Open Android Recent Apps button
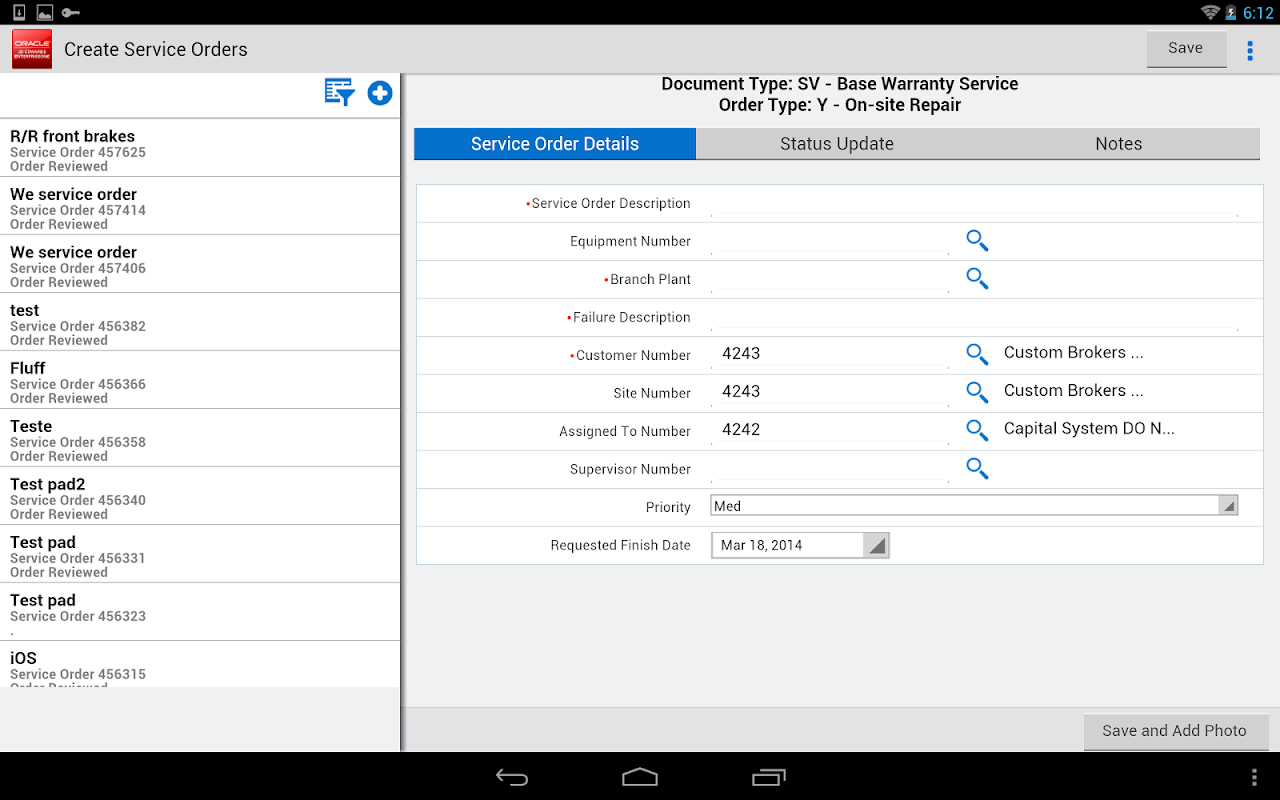Screen dimensions: 1280x800 click(x=769, y=777)
